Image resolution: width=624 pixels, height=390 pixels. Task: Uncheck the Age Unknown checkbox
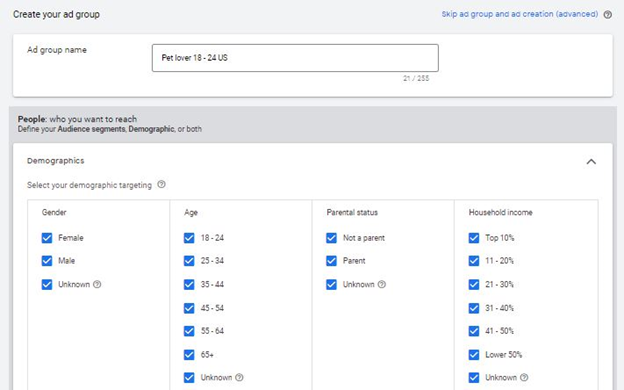(189, 377)
